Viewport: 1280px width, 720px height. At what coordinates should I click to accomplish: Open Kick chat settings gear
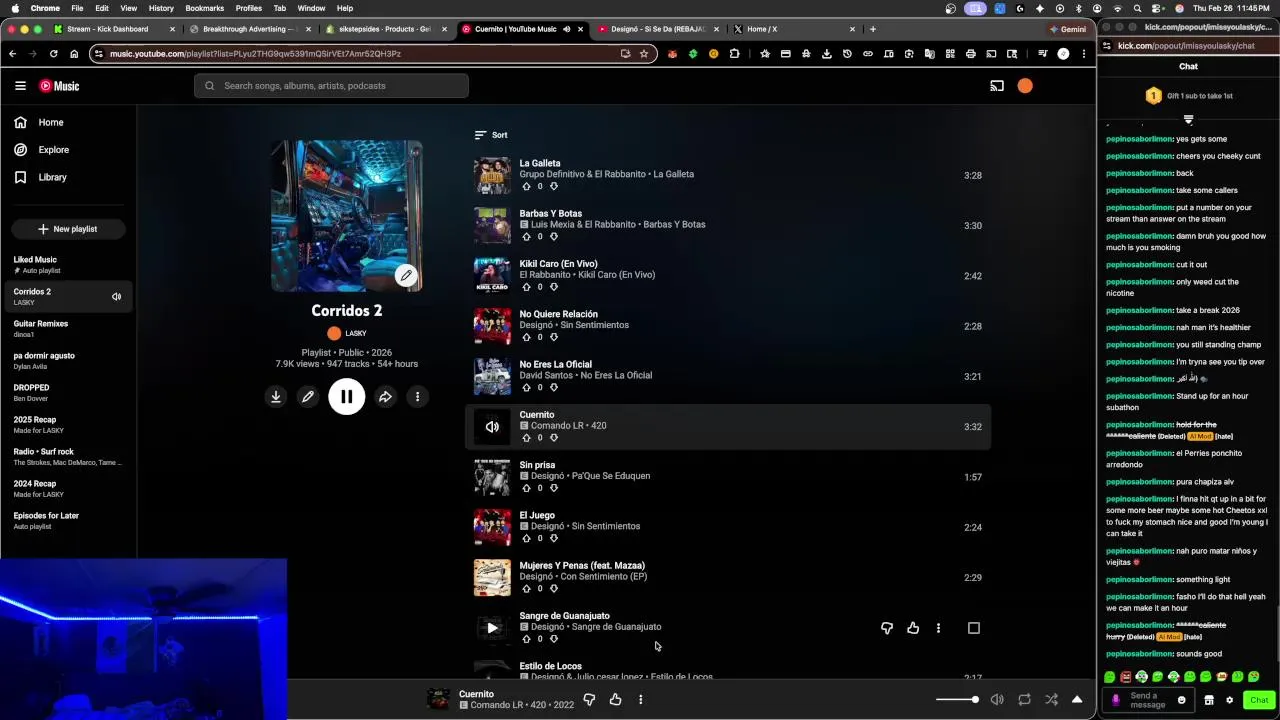coord(1230,700)
